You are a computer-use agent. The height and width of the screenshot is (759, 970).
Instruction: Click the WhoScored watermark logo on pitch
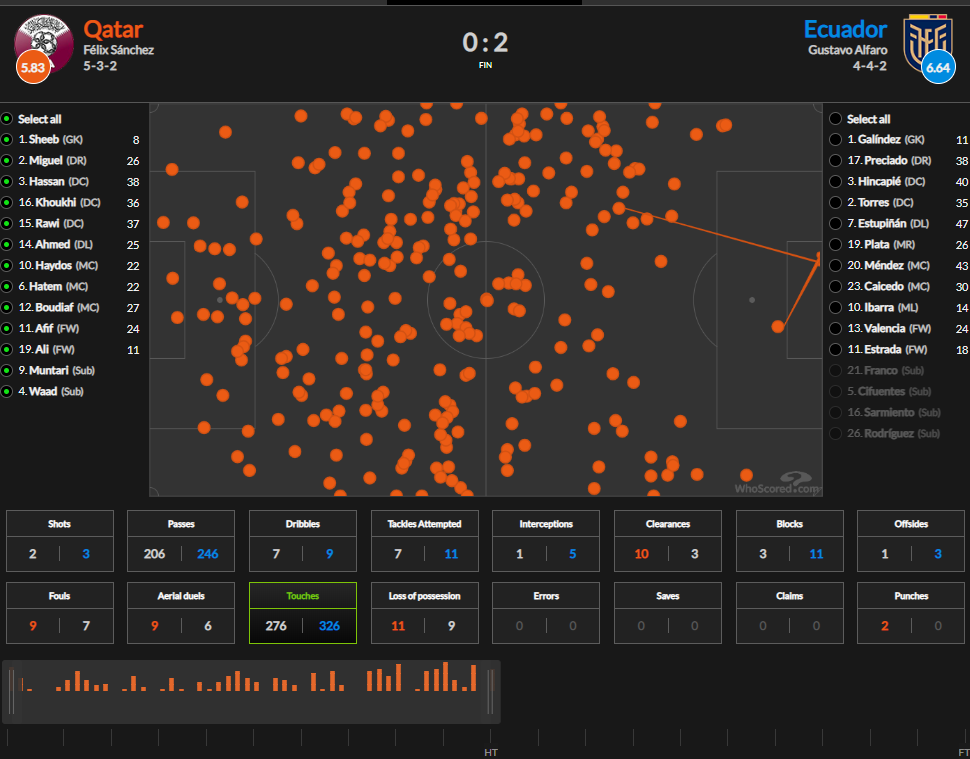pyautogui.click(x=776, y=484)
